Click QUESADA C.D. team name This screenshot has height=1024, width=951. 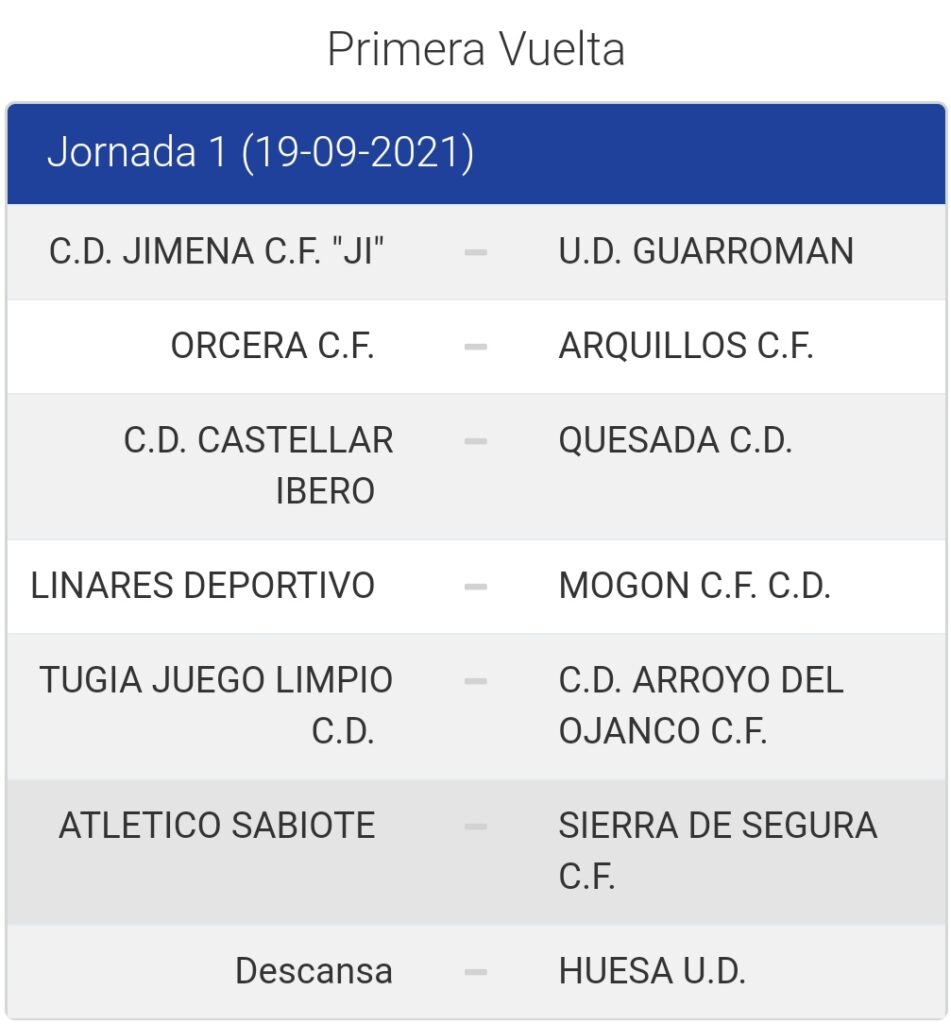pos(675,440)
